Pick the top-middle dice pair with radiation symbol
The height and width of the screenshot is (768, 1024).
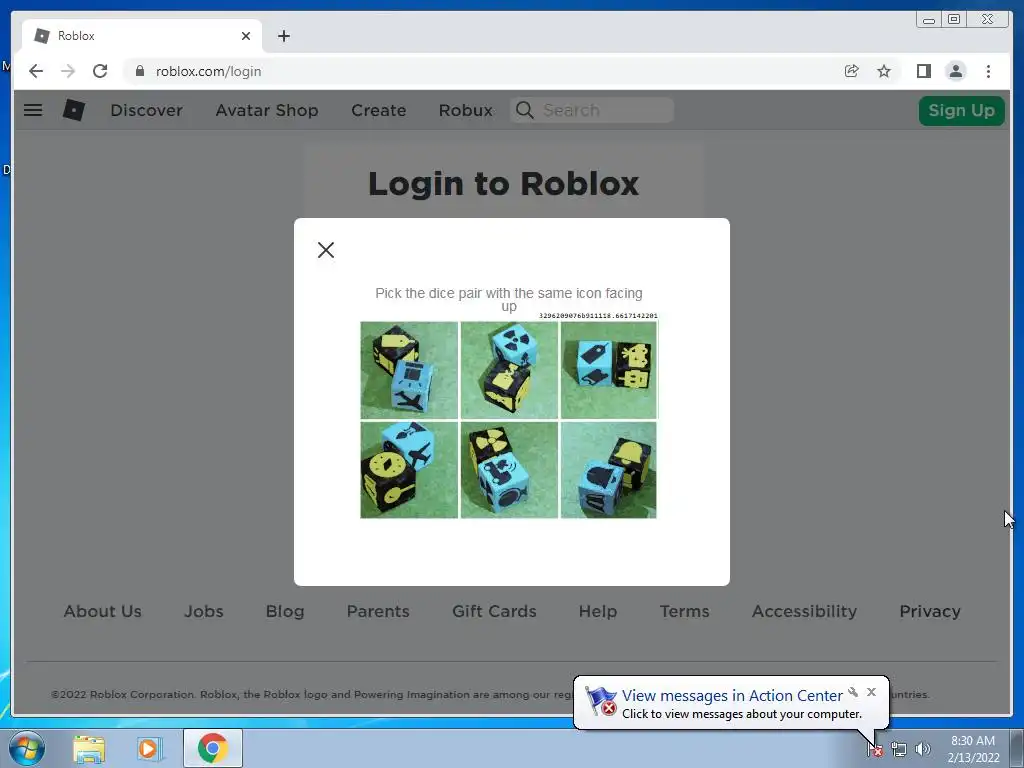pyautogui.click(x=509, y=370)
